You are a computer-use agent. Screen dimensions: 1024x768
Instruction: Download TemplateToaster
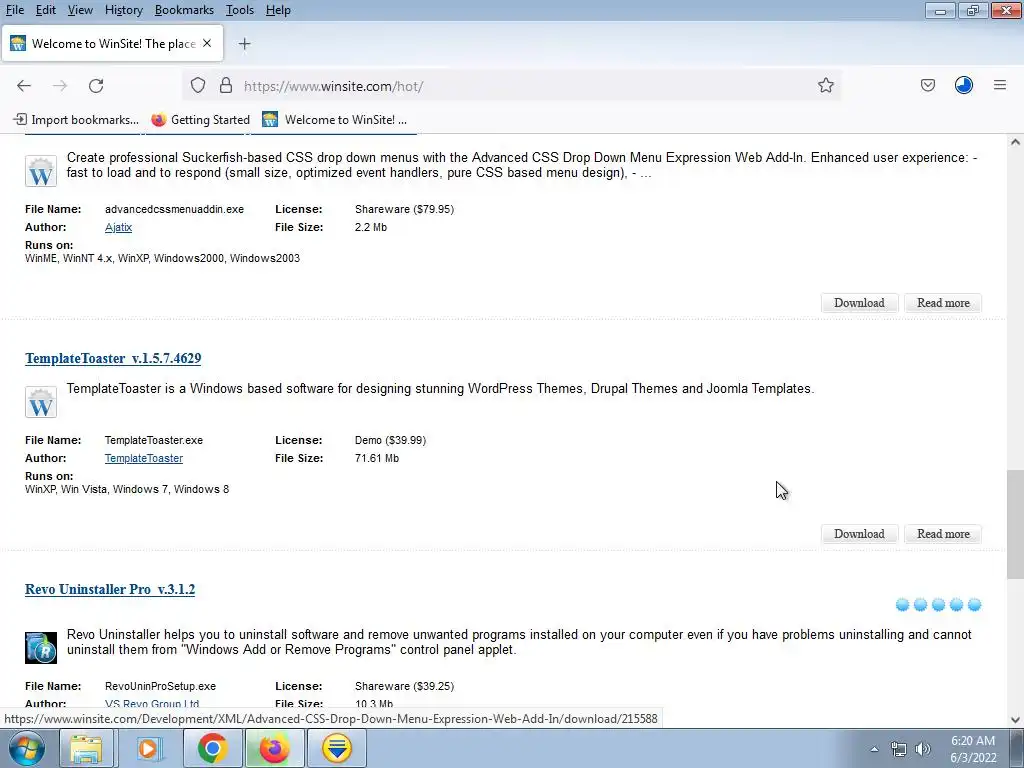click(x=859, y=534)
